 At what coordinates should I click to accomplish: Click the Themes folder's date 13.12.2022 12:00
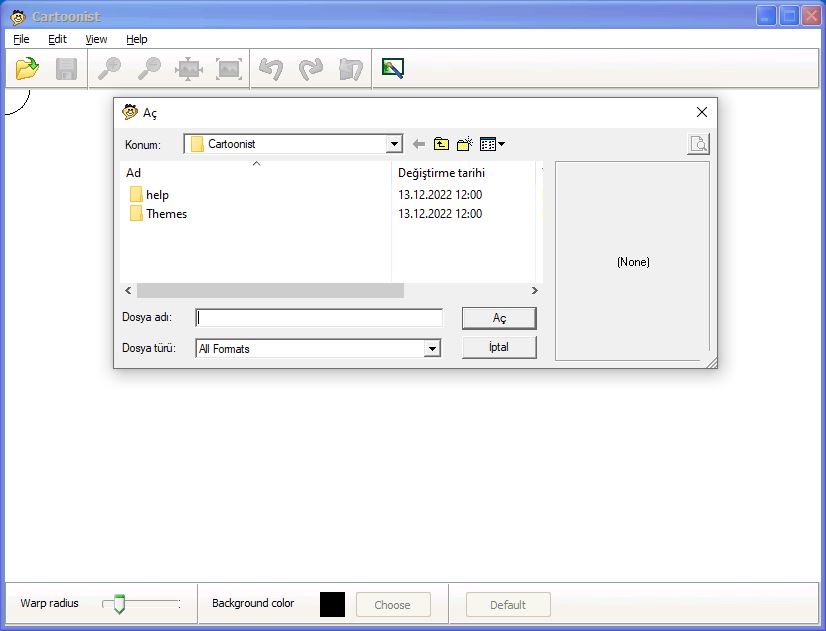pyautogui.click(x=440, y=214)
